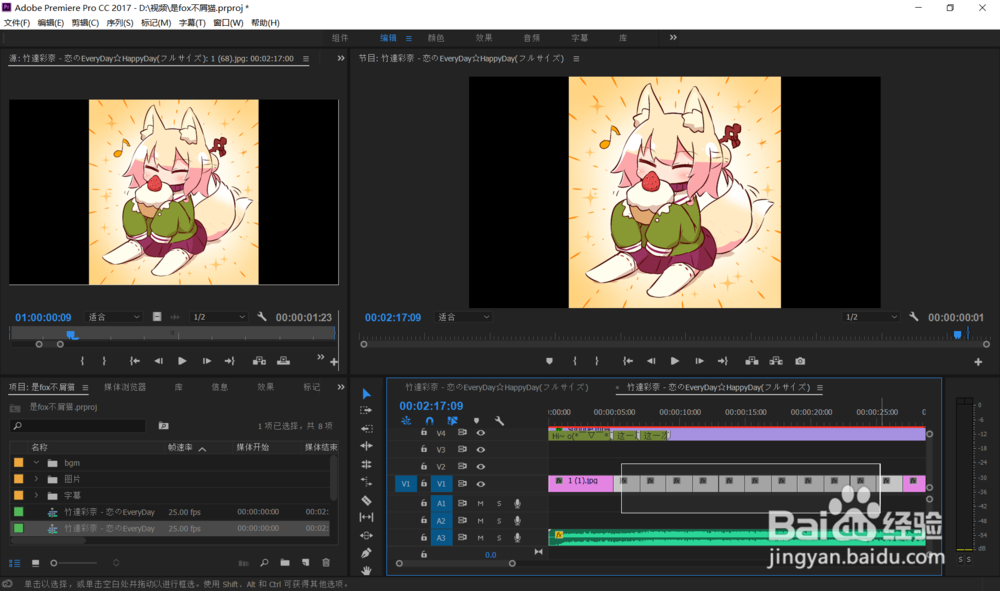Select the Slide tool
The width and height of the screenshot is (1000, 591).
(366, 536)
